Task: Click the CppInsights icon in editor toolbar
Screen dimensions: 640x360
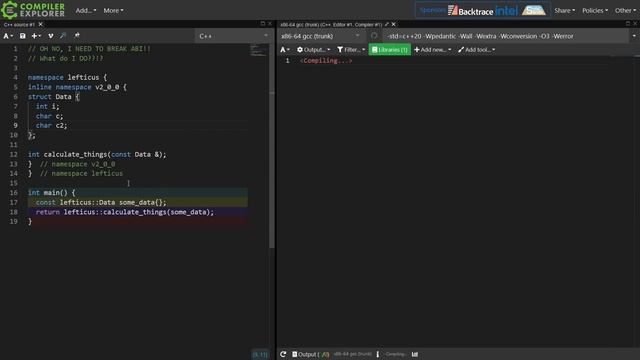Action: click(63, 36)
